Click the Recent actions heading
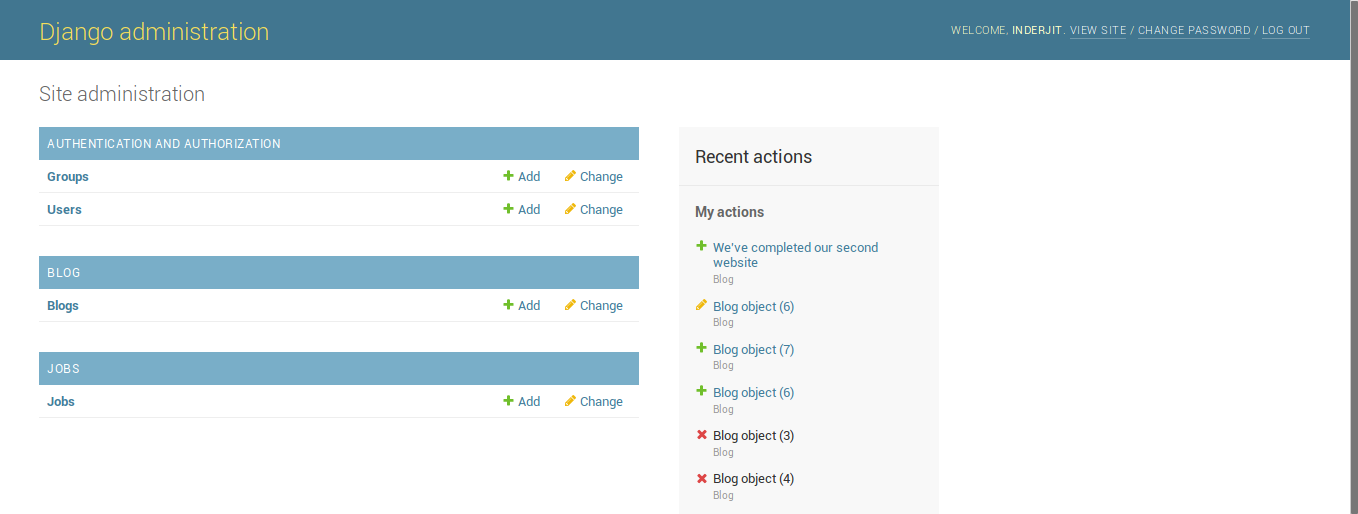Image resolution: width=1358 pixels, height=514 pixels. (x=753, y=157)
